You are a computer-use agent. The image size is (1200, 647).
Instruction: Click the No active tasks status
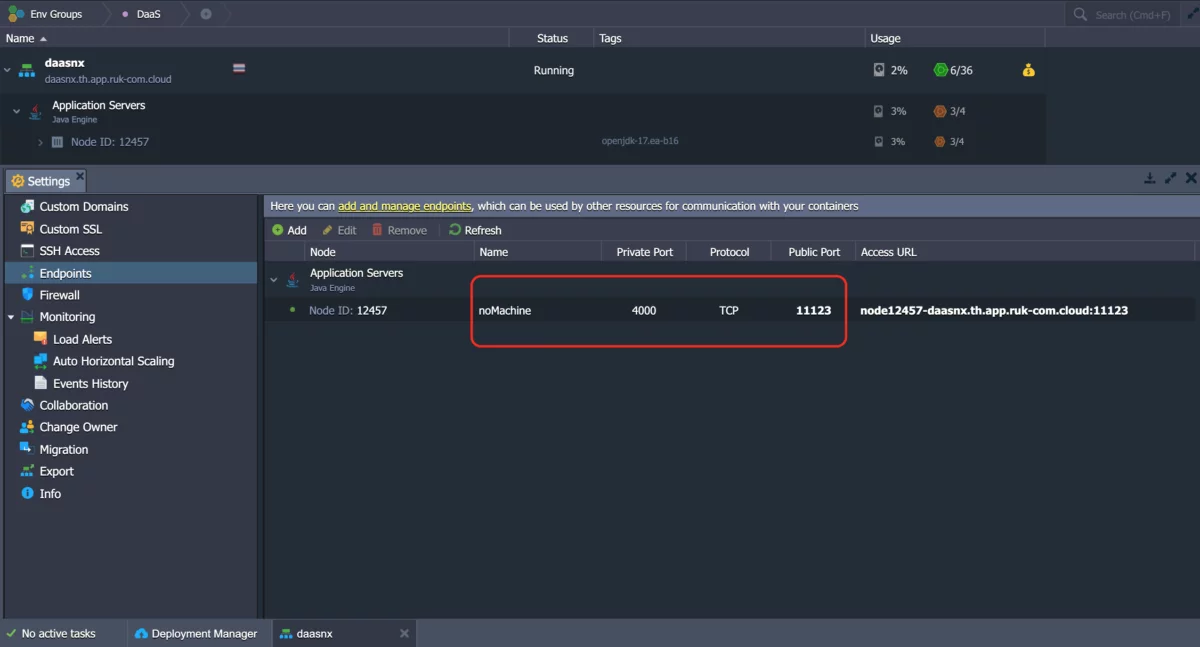[x=51, y=633]
